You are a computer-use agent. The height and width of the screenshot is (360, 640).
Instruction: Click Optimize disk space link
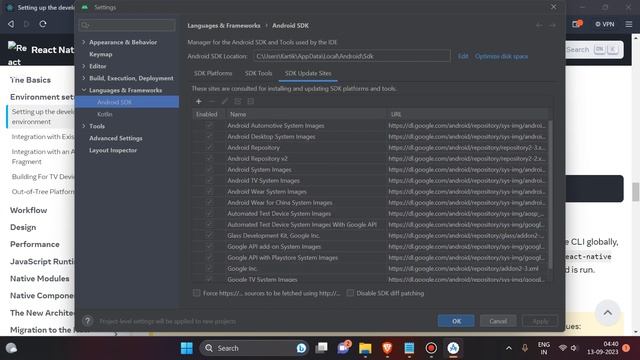[501, 56]
